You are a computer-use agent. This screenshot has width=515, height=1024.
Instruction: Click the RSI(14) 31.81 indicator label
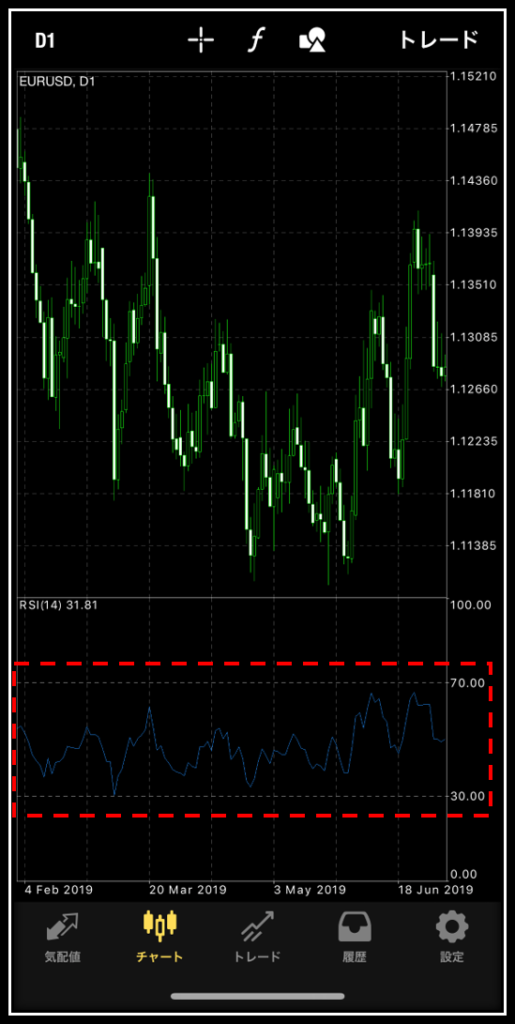point(59,605)
